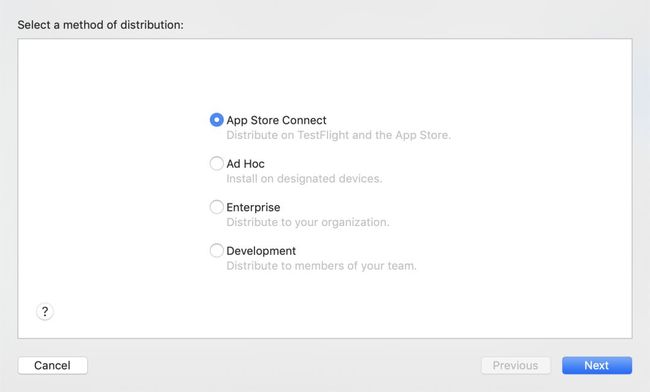
Task: Click the Next button
Action: [597, 365]
